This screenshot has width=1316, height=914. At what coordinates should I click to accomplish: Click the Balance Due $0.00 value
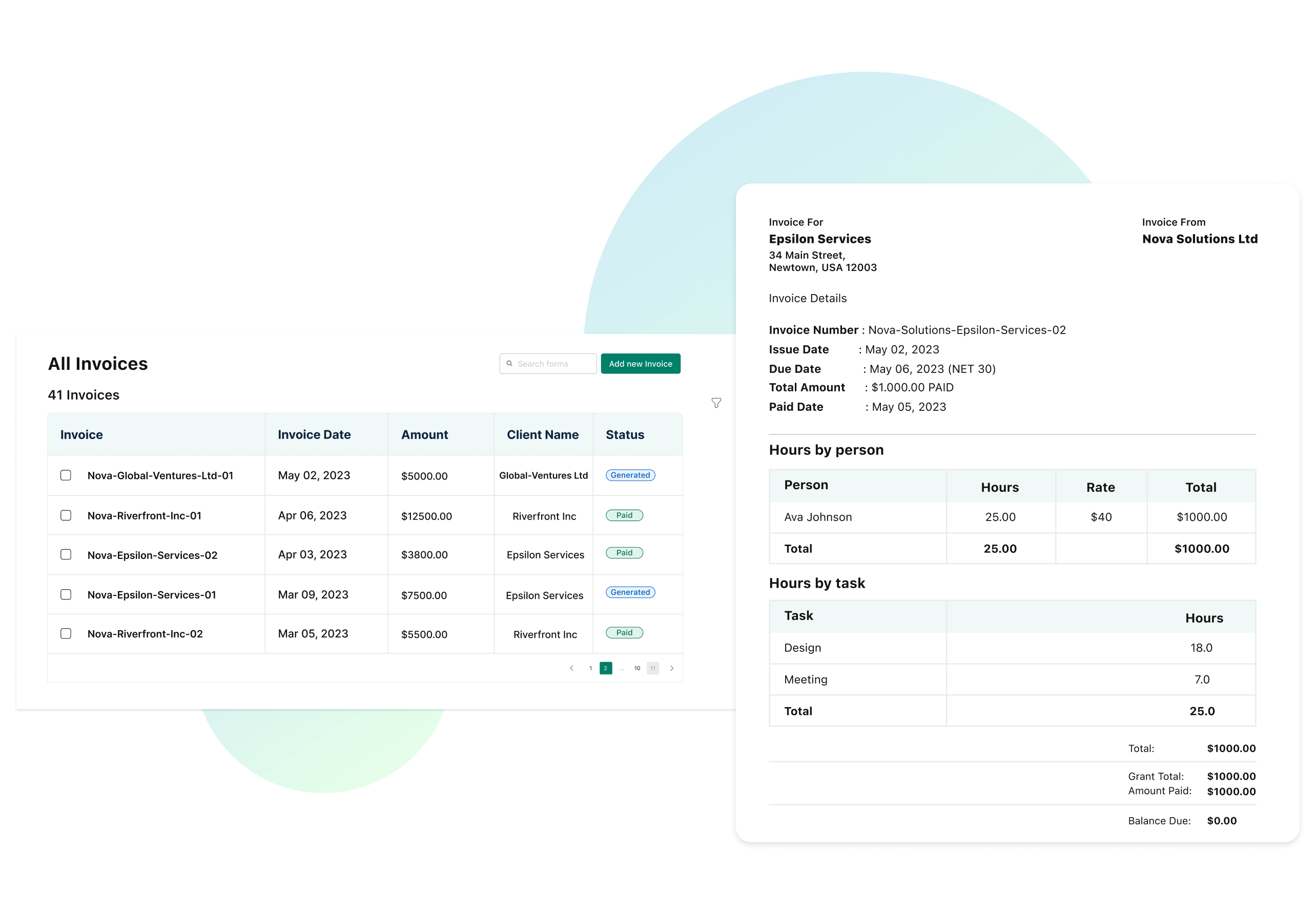1222,821
